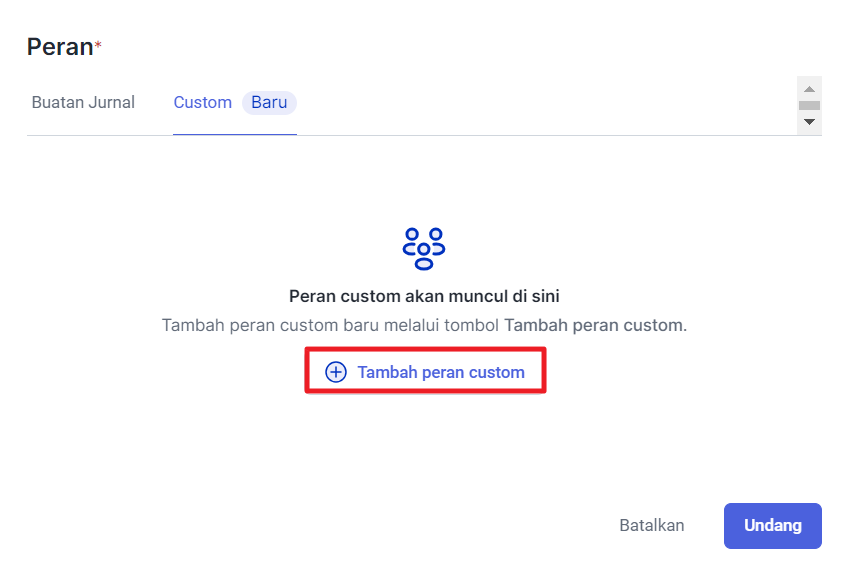866x586 pixels.
Task: Select the Custom tab
Action: click(202, 102)
